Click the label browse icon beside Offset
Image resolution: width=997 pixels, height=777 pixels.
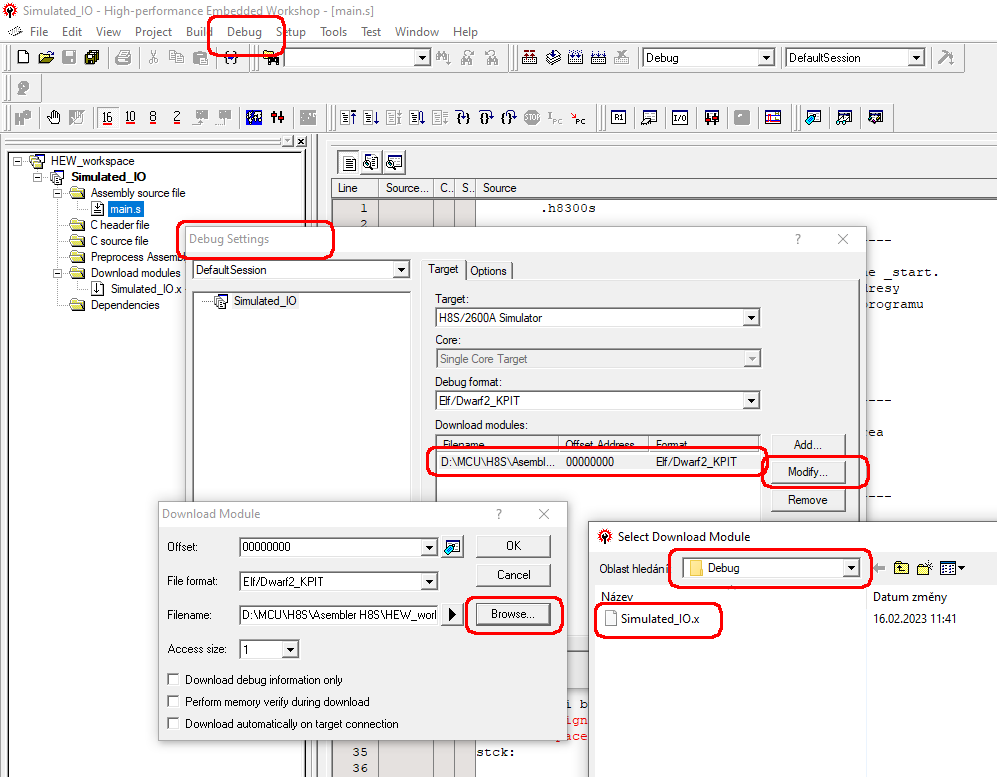[454, 547]
